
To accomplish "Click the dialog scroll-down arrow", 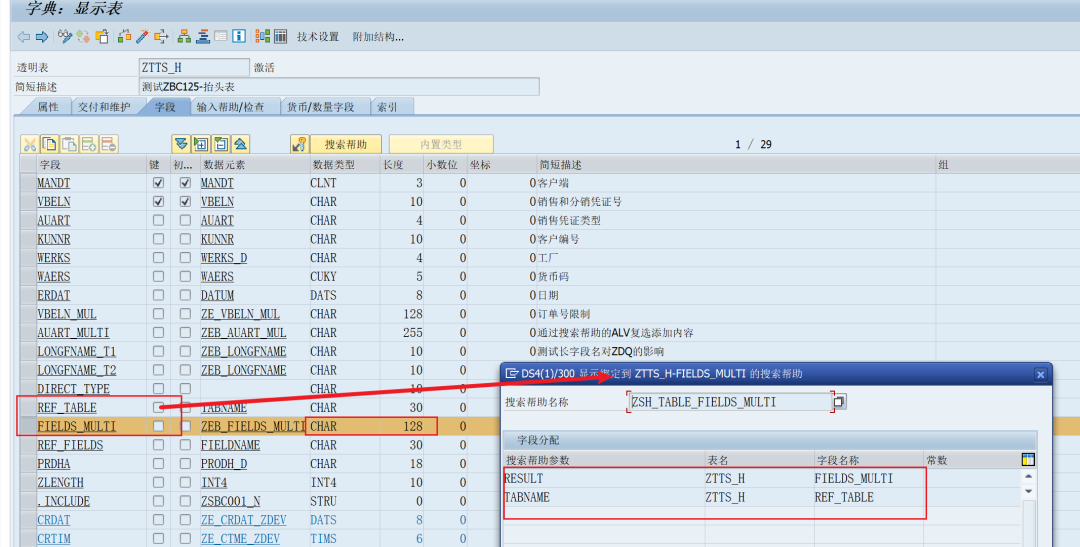I will tap(1028, 491).
